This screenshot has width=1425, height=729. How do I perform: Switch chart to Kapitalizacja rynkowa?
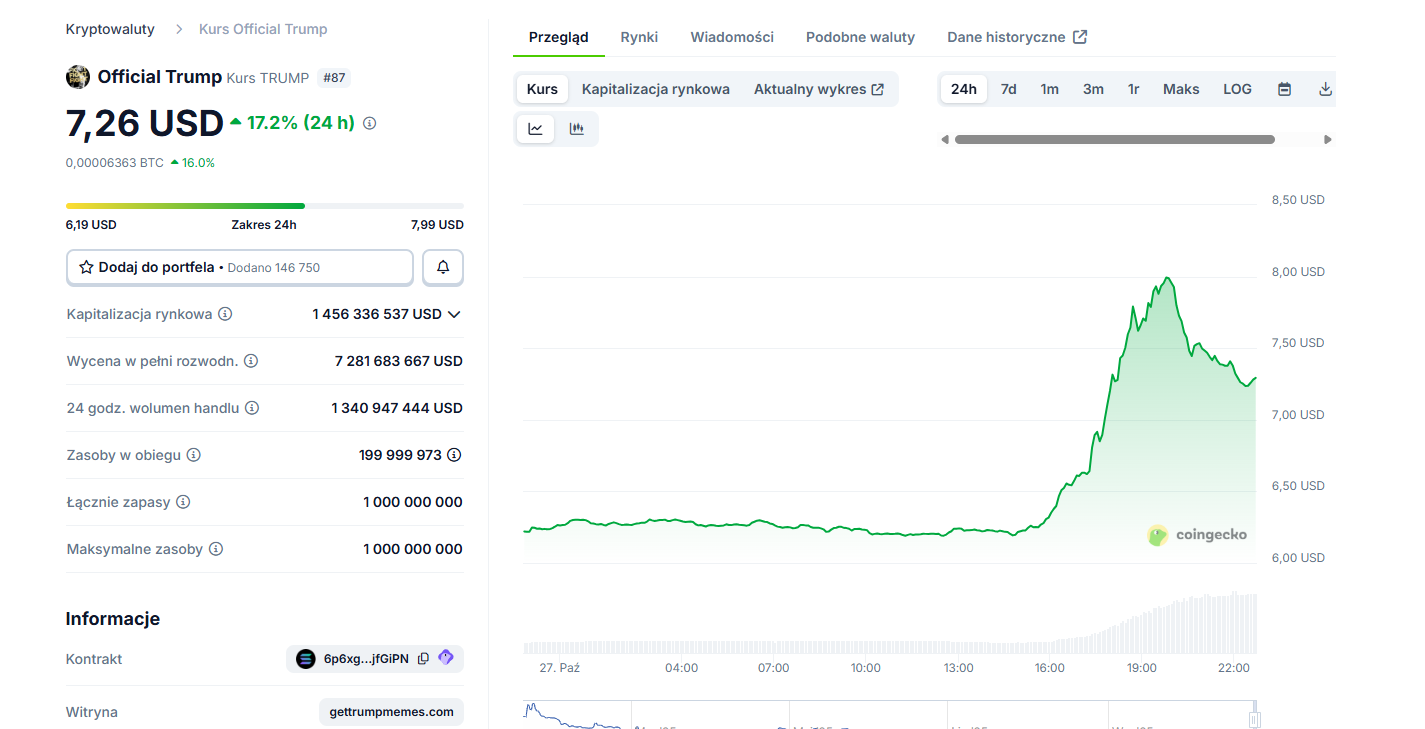[655, 89]
